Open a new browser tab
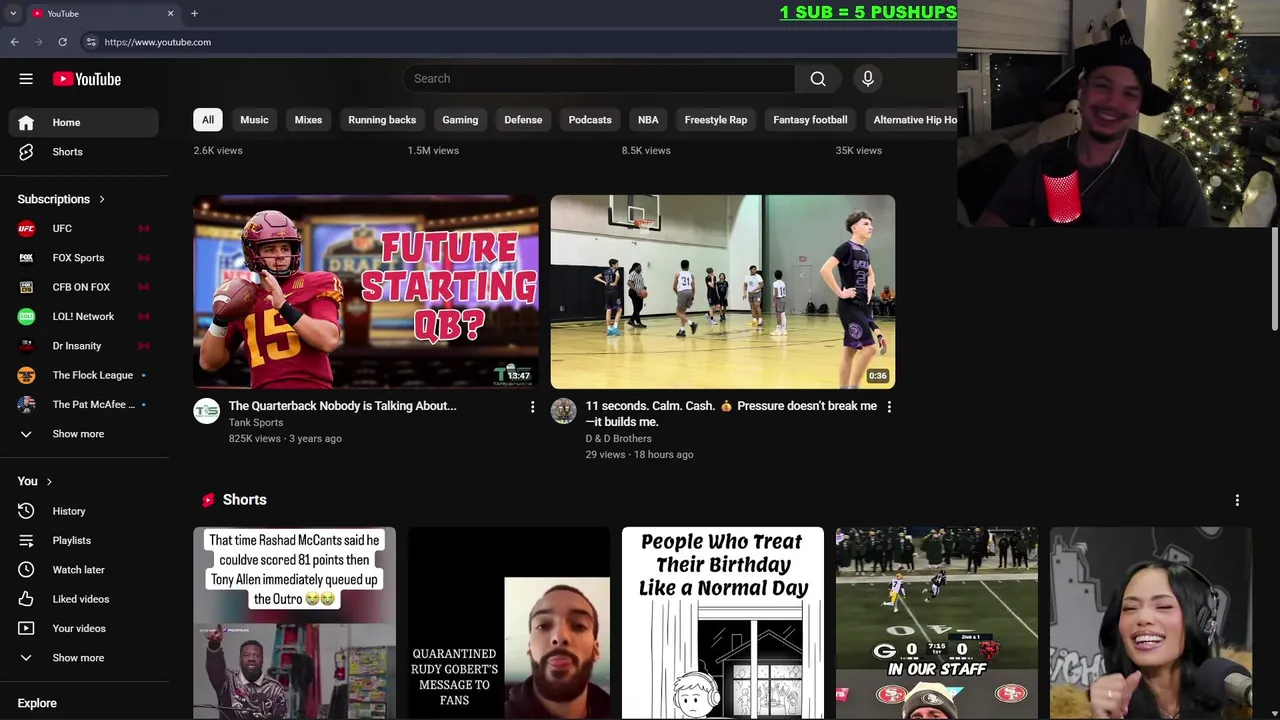This screenshot has height=720, width=1280. pyautogui.click(x=194, y=13)
